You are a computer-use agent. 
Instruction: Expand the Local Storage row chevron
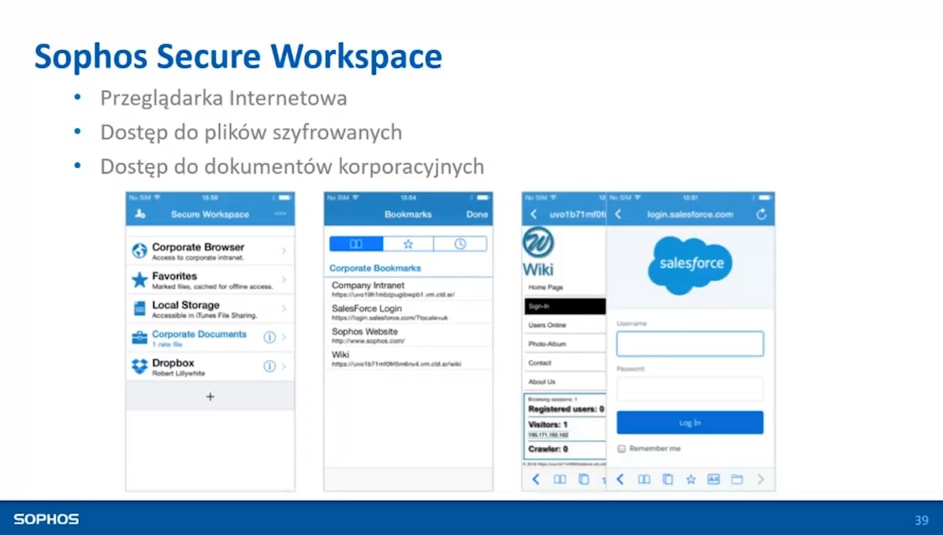pos(284,309)
